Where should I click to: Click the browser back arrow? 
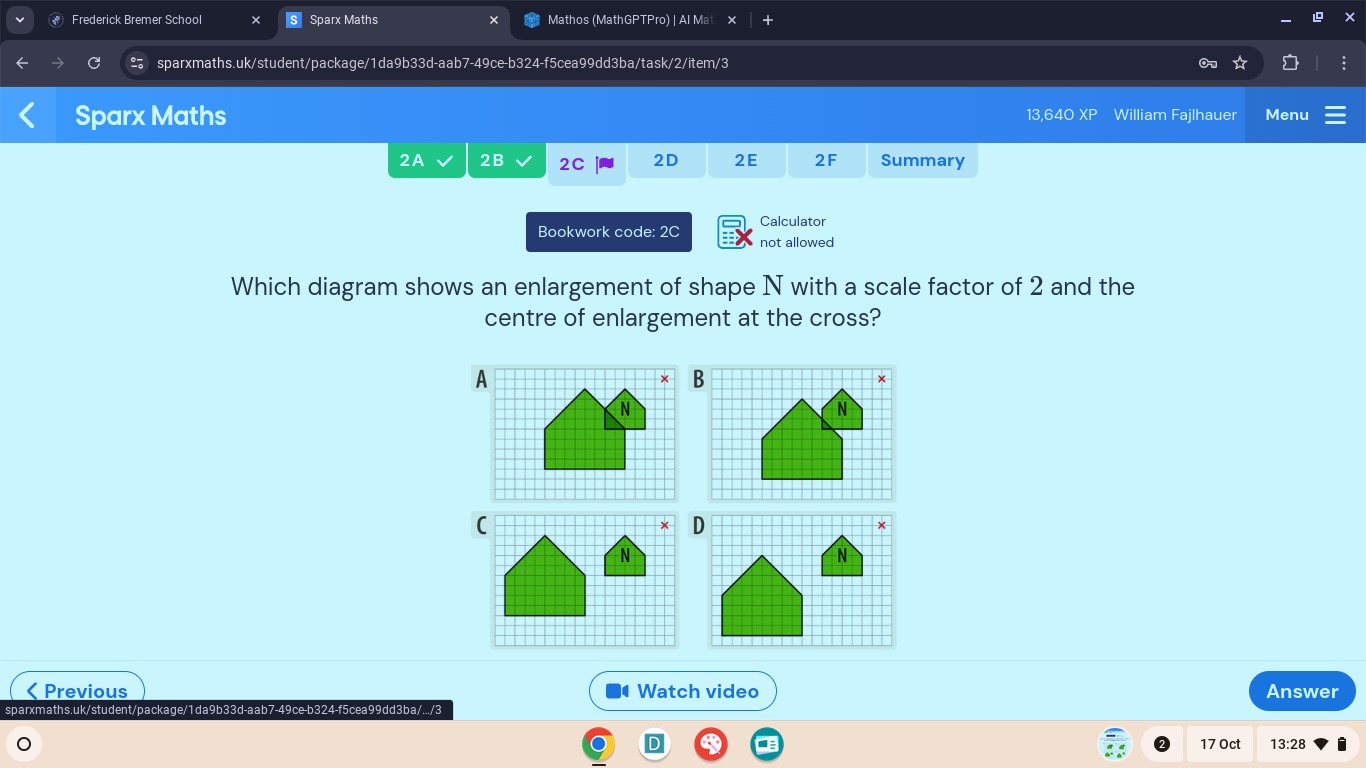pos(22,63)
